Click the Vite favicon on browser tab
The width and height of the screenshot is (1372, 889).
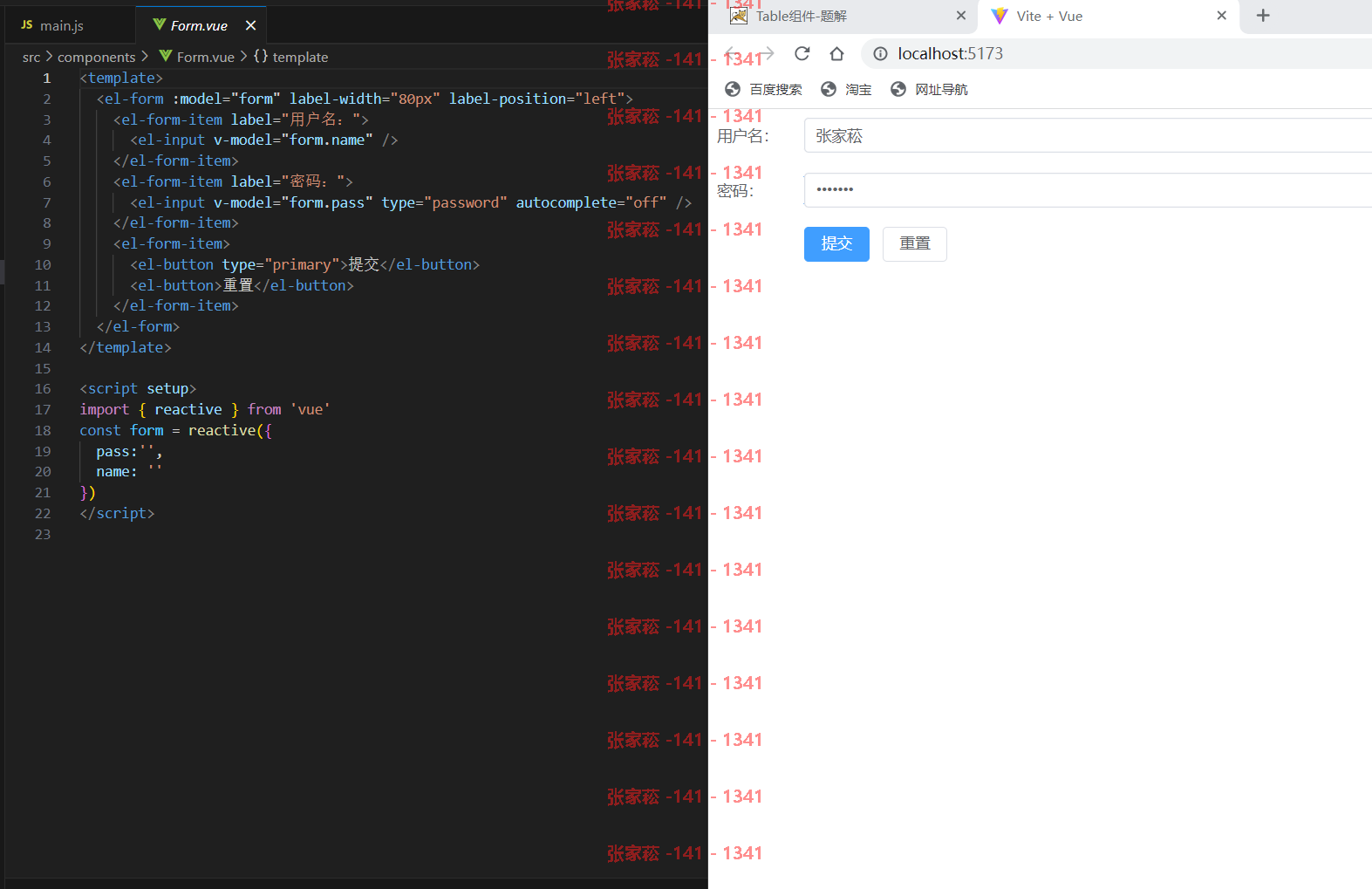[1000, 16]
